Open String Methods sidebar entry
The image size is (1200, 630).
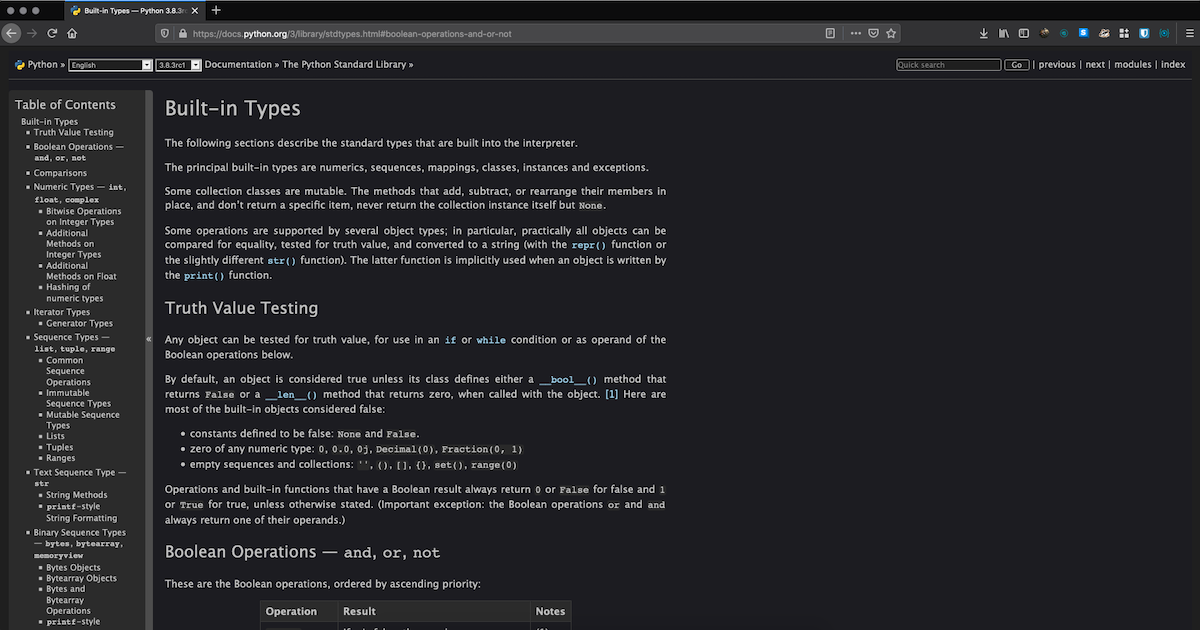76,495
